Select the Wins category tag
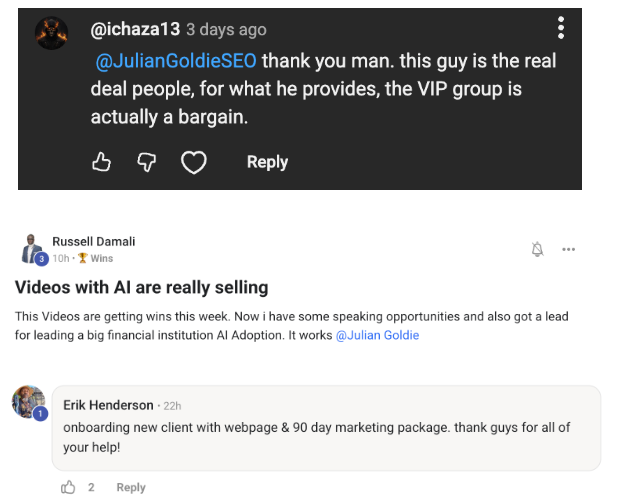 tap(101, 258)
